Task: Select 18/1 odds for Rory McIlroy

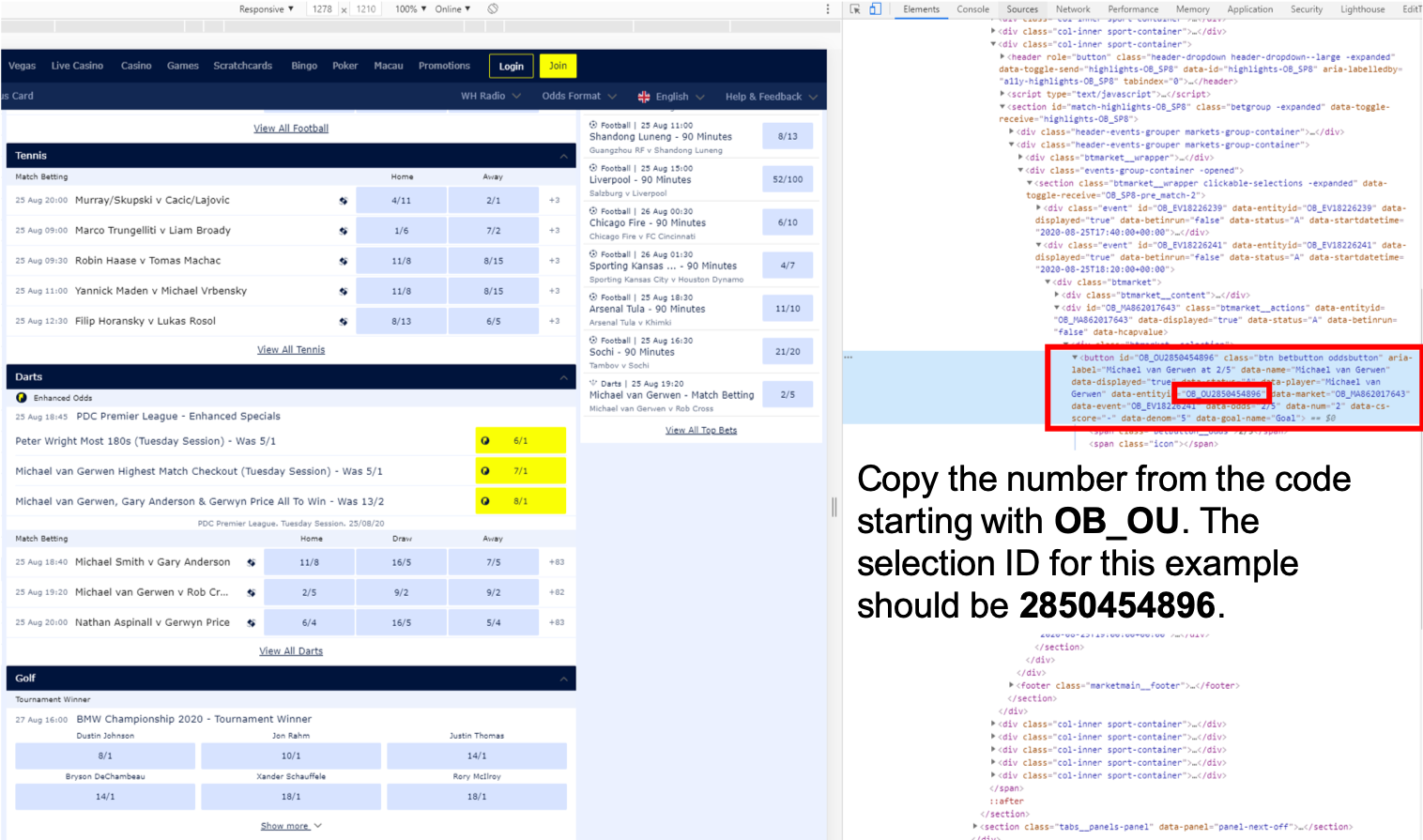Action: (477, 797)
